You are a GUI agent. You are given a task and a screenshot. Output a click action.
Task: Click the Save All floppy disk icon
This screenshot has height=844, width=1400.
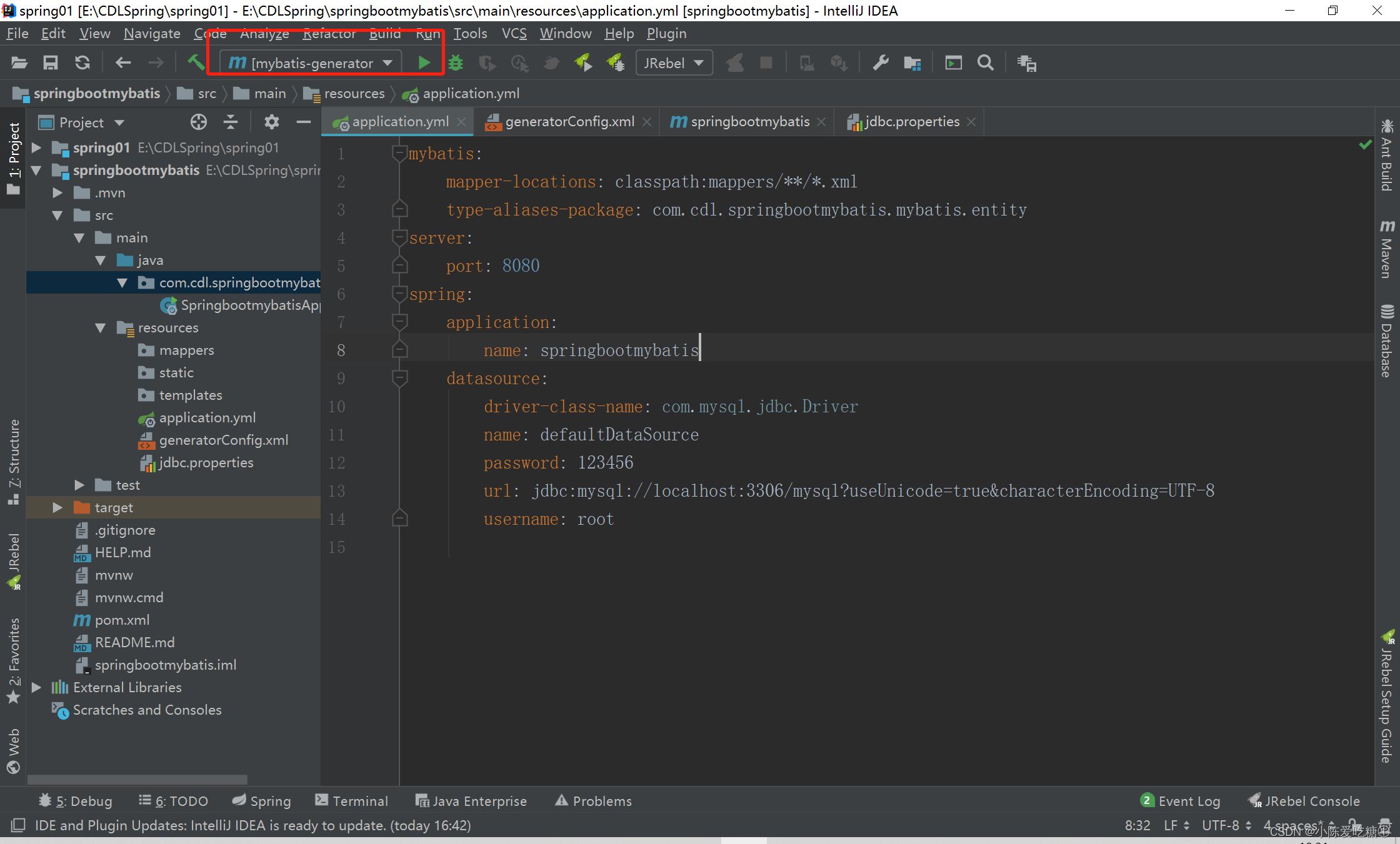click(x=51, y=62)
